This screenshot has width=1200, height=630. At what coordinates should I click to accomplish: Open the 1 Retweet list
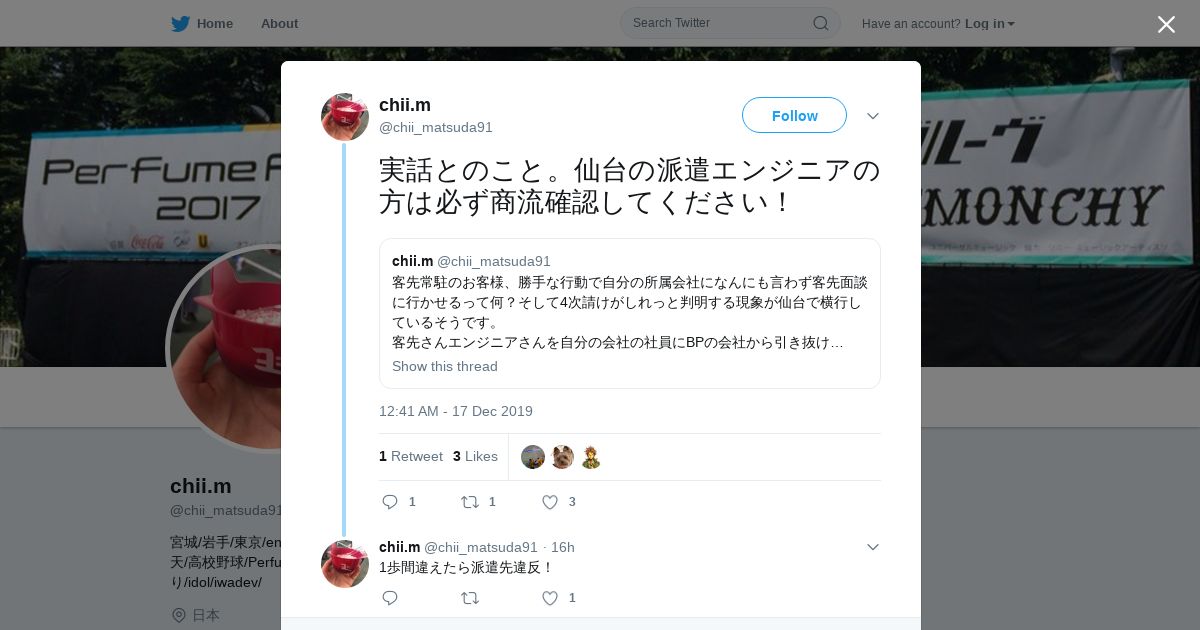point(411,456)
